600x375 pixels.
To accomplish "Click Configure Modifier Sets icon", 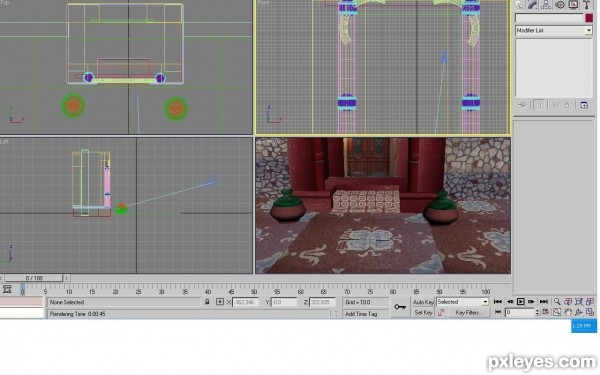I will 584,105.
